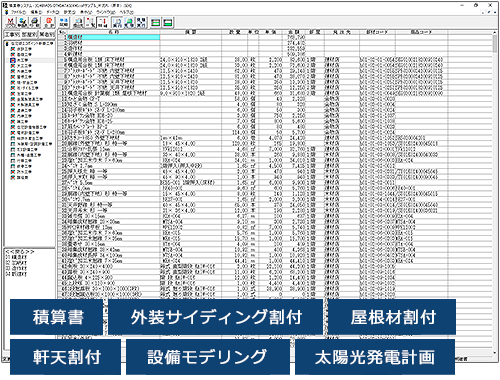Click the printer icon in the toolbar

click(35, 22)
